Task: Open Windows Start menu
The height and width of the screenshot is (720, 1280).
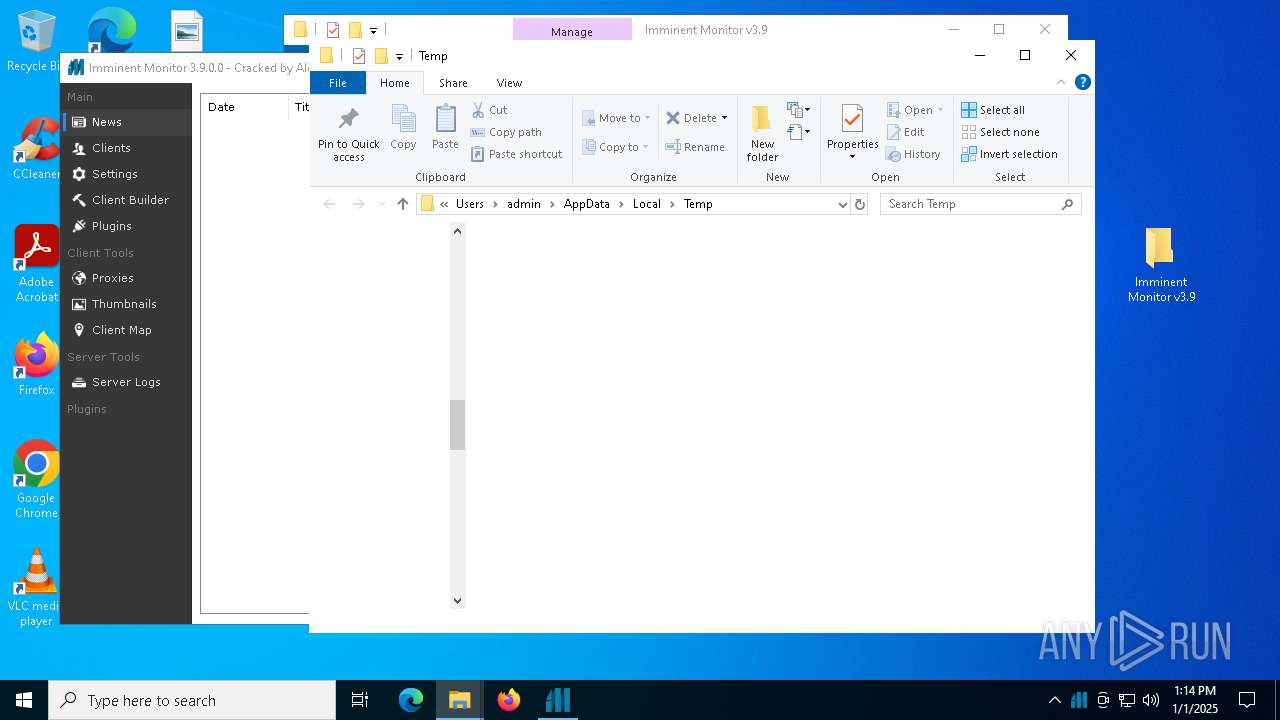Action: tap(24, 700)
